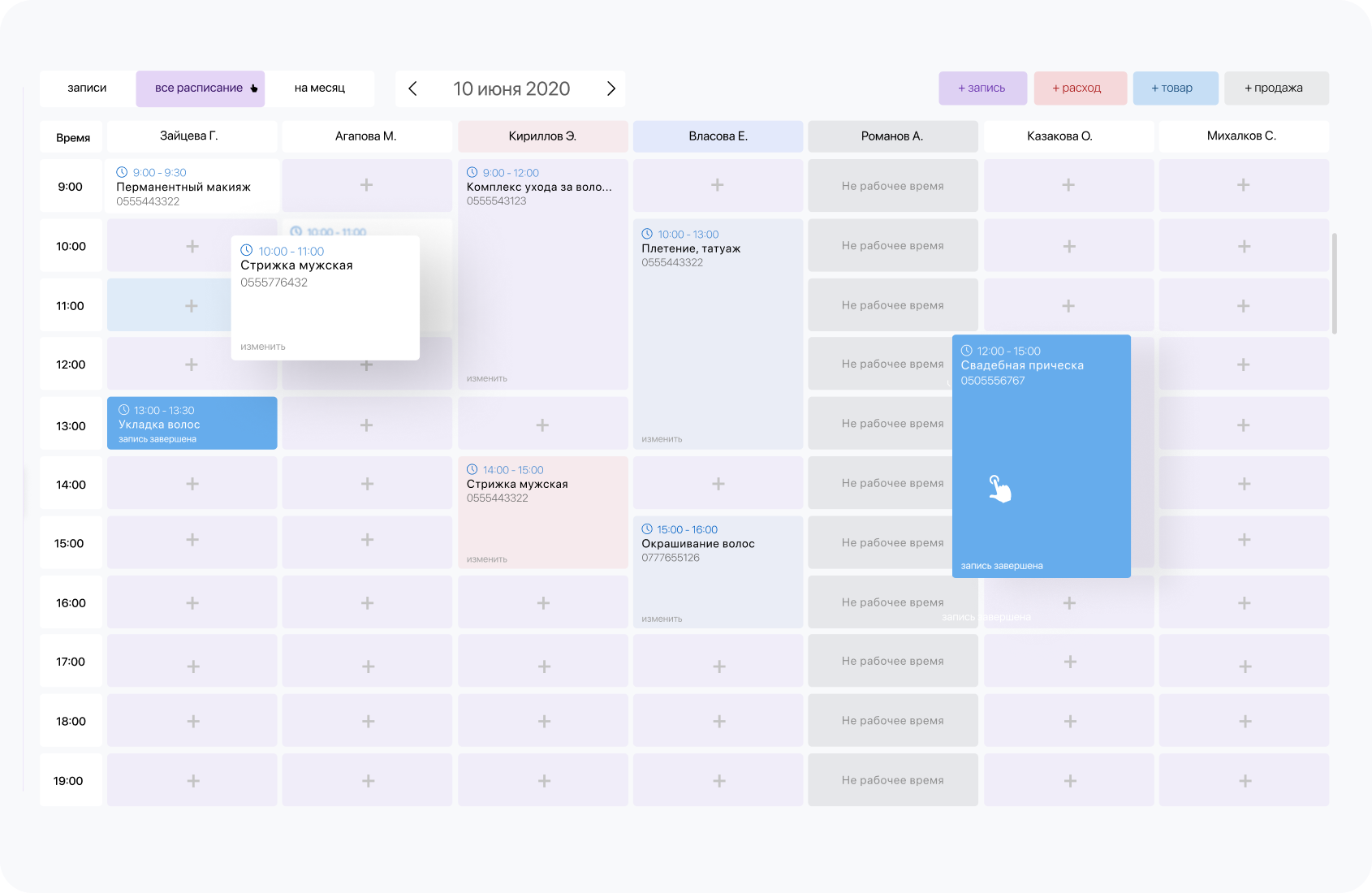
Task: Click the '+ запись' button
Action: [x=982, y=88]
